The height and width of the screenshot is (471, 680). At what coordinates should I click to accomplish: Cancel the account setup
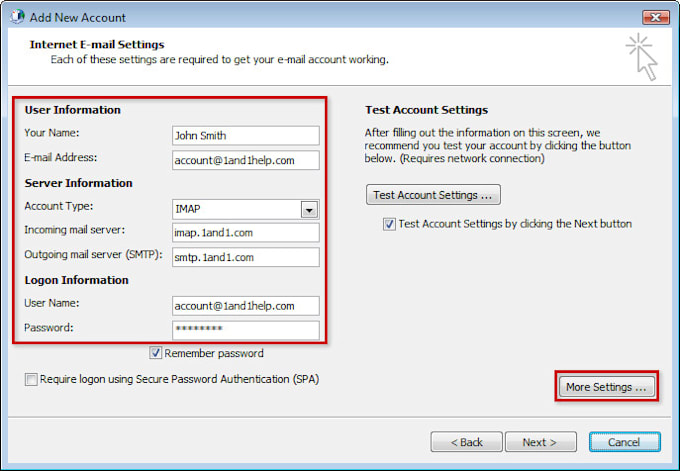click(624, 442)
